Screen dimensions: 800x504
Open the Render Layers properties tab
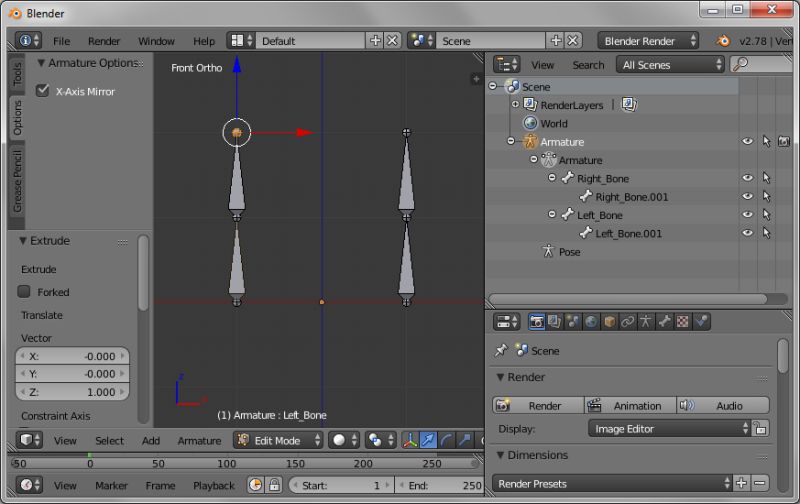554,321
